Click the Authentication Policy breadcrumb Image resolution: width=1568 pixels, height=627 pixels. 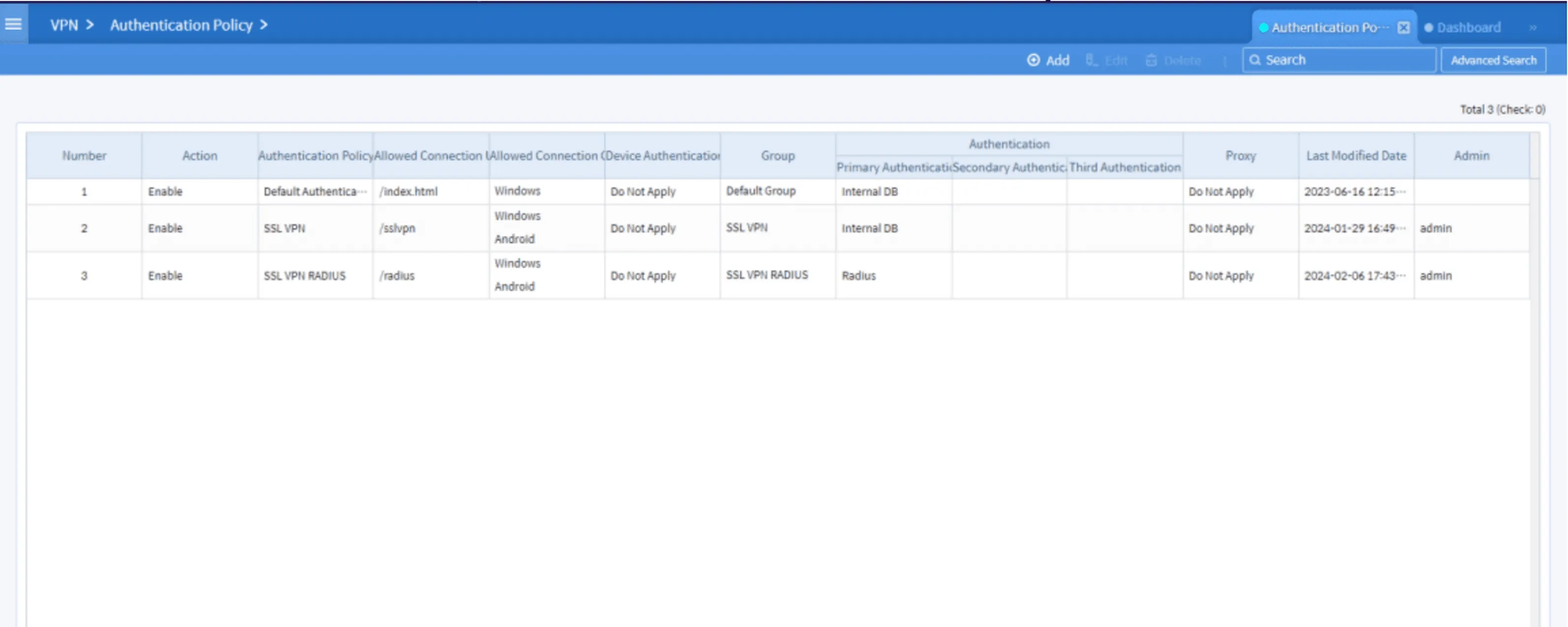pyautogui.click(x=181, y=25)
